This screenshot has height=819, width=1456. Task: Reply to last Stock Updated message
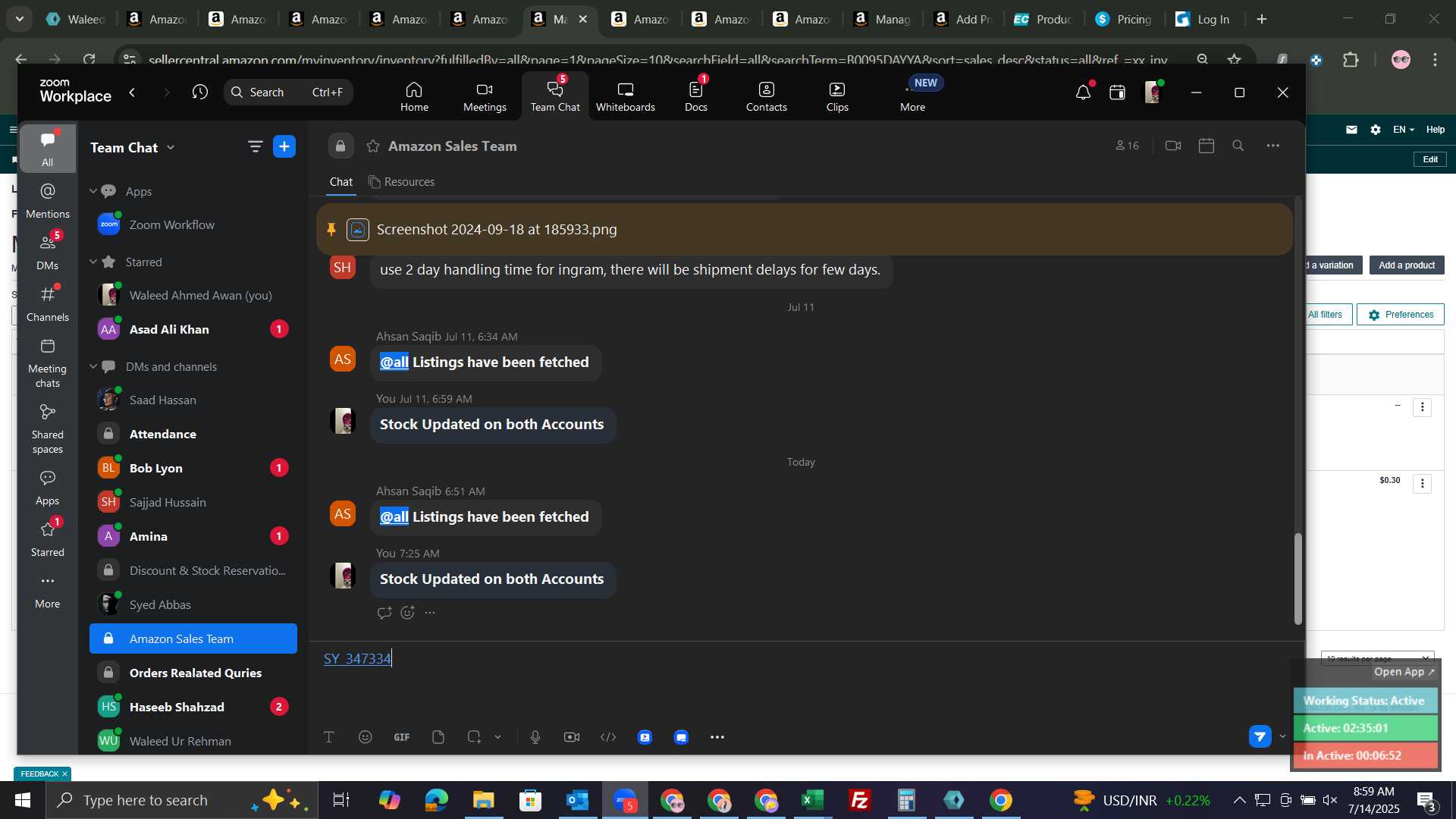[384, 613]
